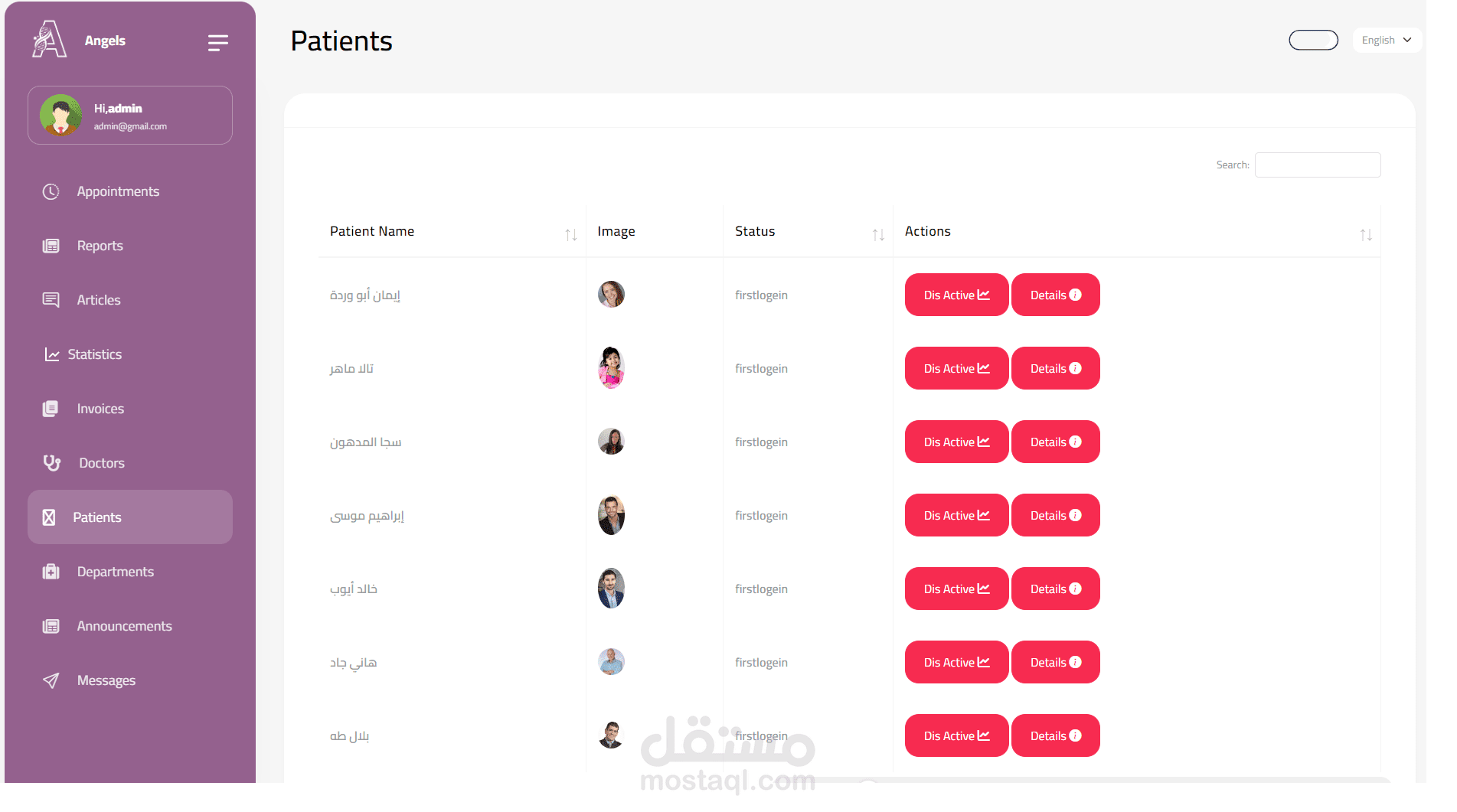Click the Statistics chart icon

(x=52, y=354)
